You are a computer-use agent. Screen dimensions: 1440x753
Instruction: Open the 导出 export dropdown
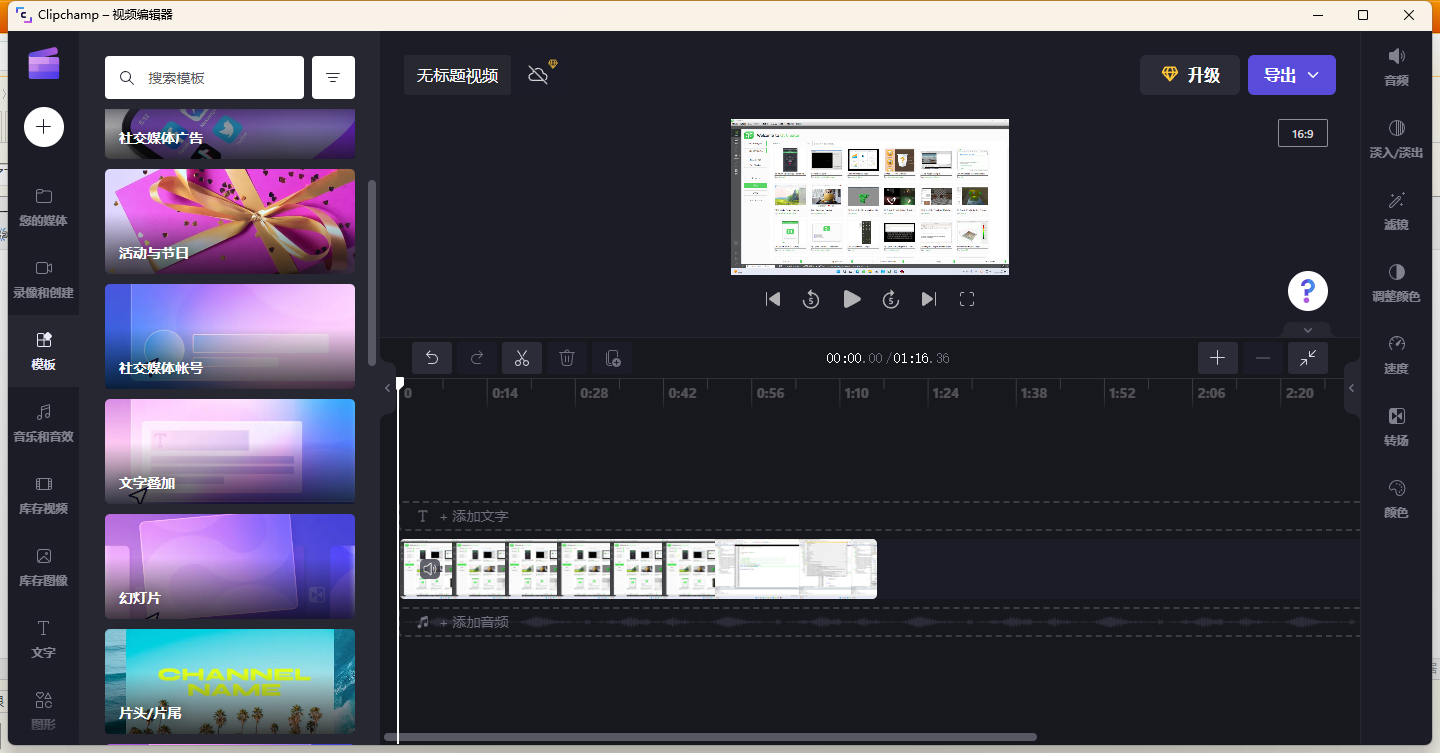click(x=1292, y=75)
